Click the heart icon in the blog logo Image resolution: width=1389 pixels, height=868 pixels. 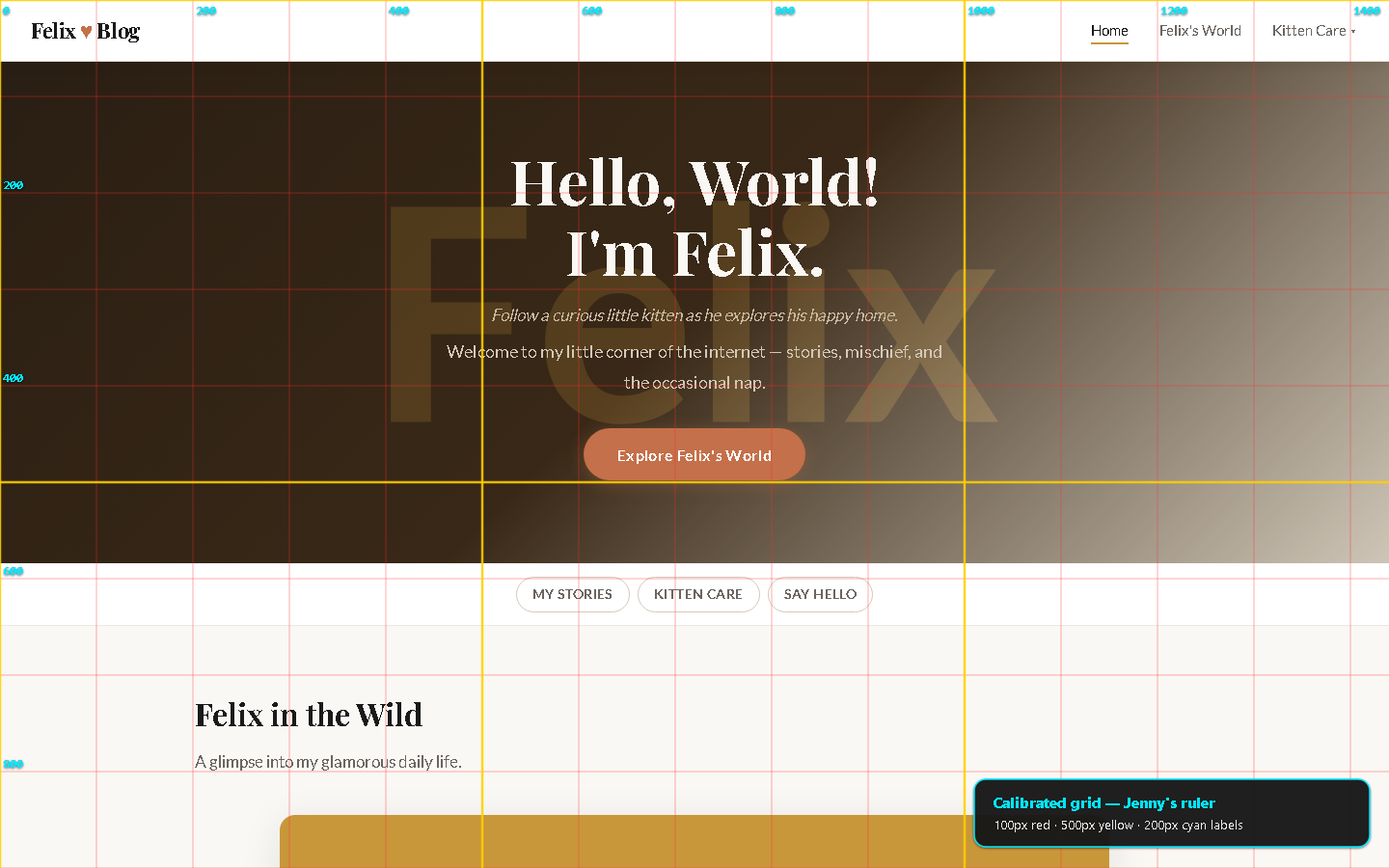[86, 32]
